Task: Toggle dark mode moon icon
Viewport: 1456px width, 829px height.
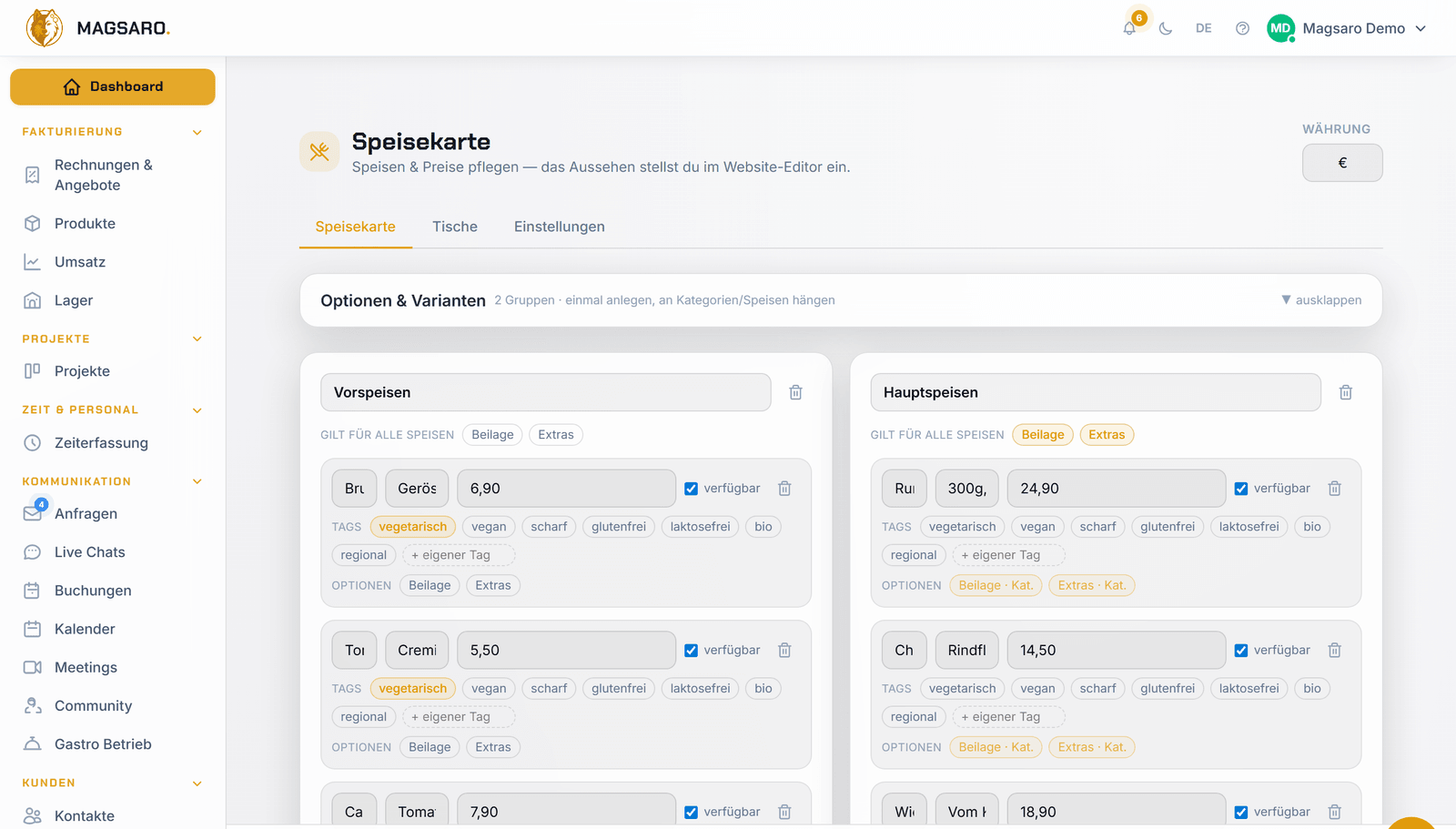Action: [1166, 28]
